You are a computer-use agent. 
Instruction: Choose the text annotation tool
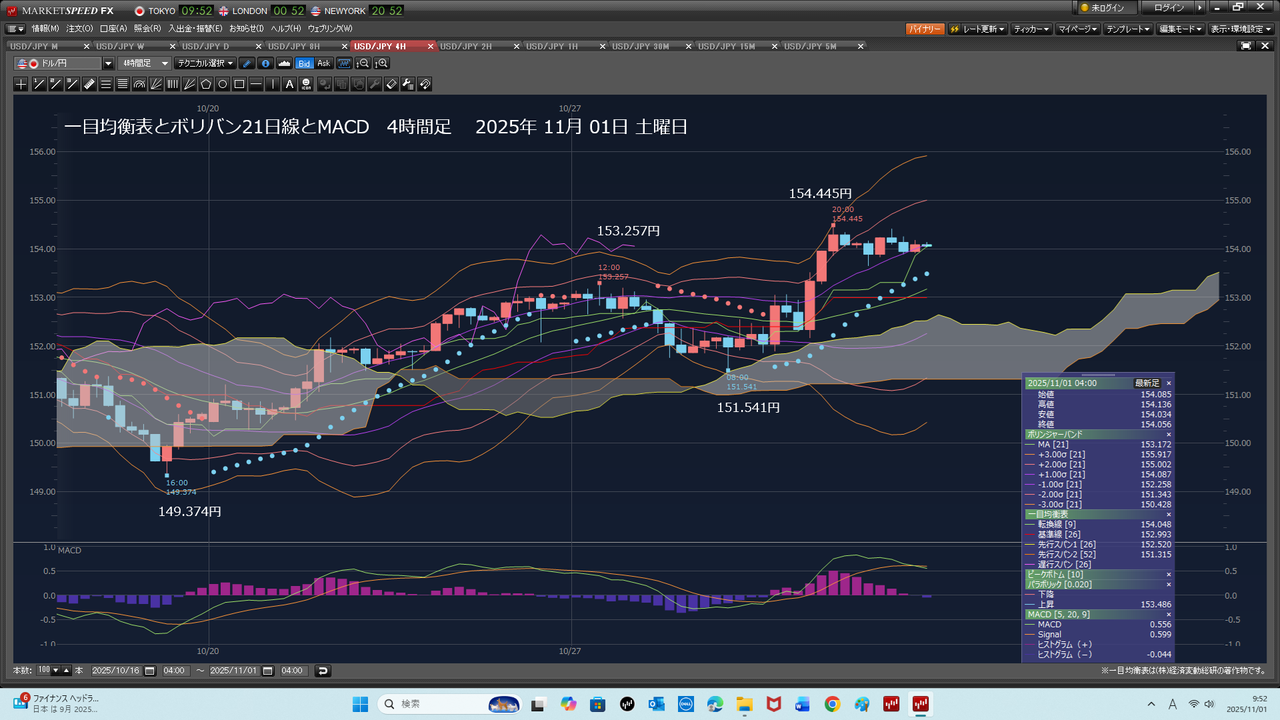coord(290,84)
